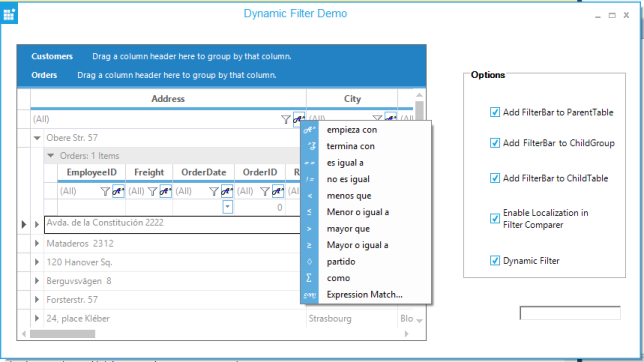Viewport: 644px width, 362px height.
Task: Click the OrderDate filter funnel icon
Action: 214,191
